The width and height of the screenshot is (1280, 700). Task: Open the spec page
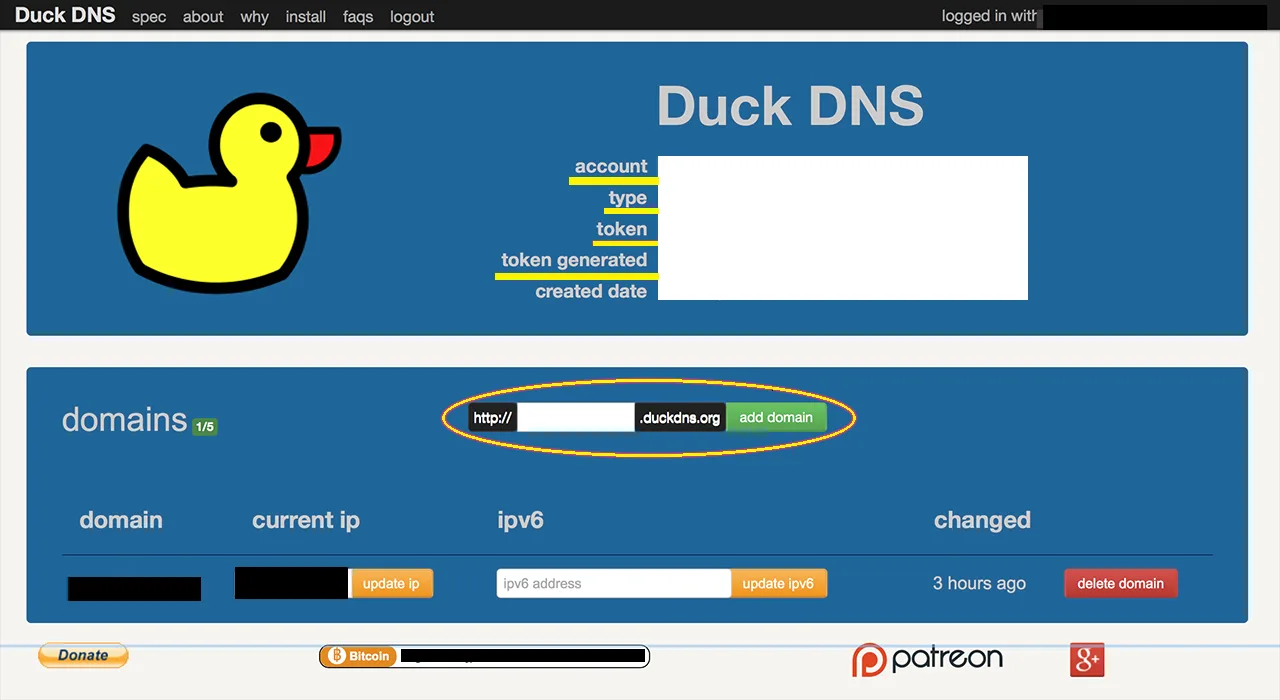coord(149,17)
